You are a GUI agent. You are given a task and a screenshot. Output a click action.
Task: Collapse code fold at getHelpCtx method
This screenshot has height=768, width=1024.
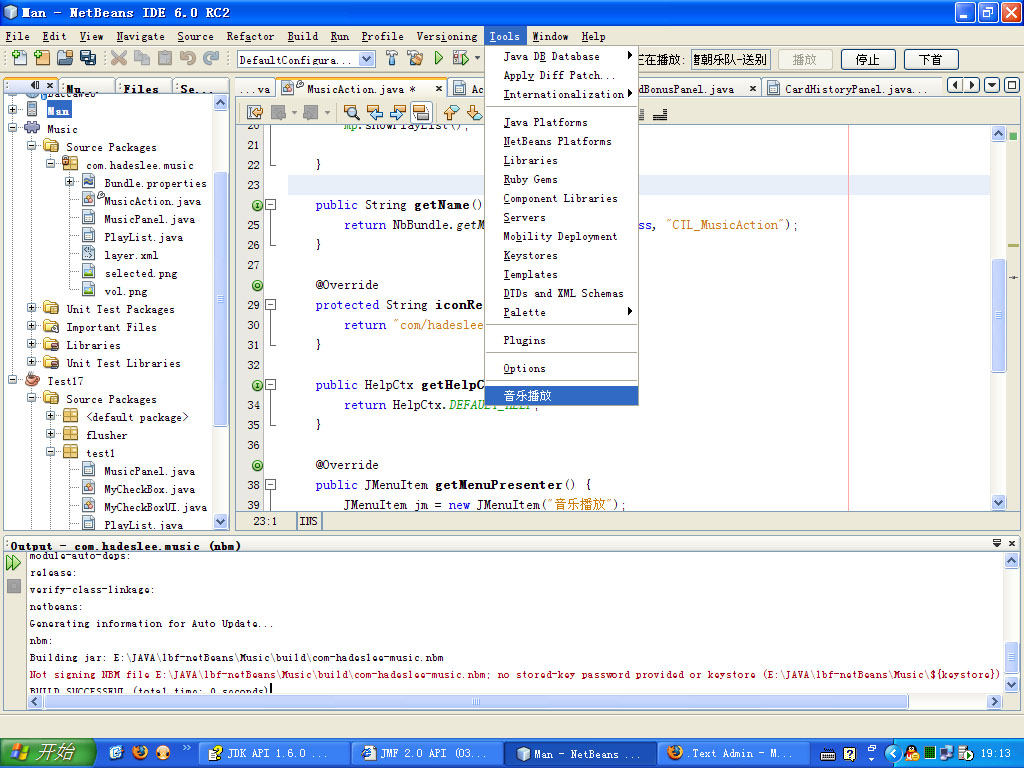click(x=270, y=385)
